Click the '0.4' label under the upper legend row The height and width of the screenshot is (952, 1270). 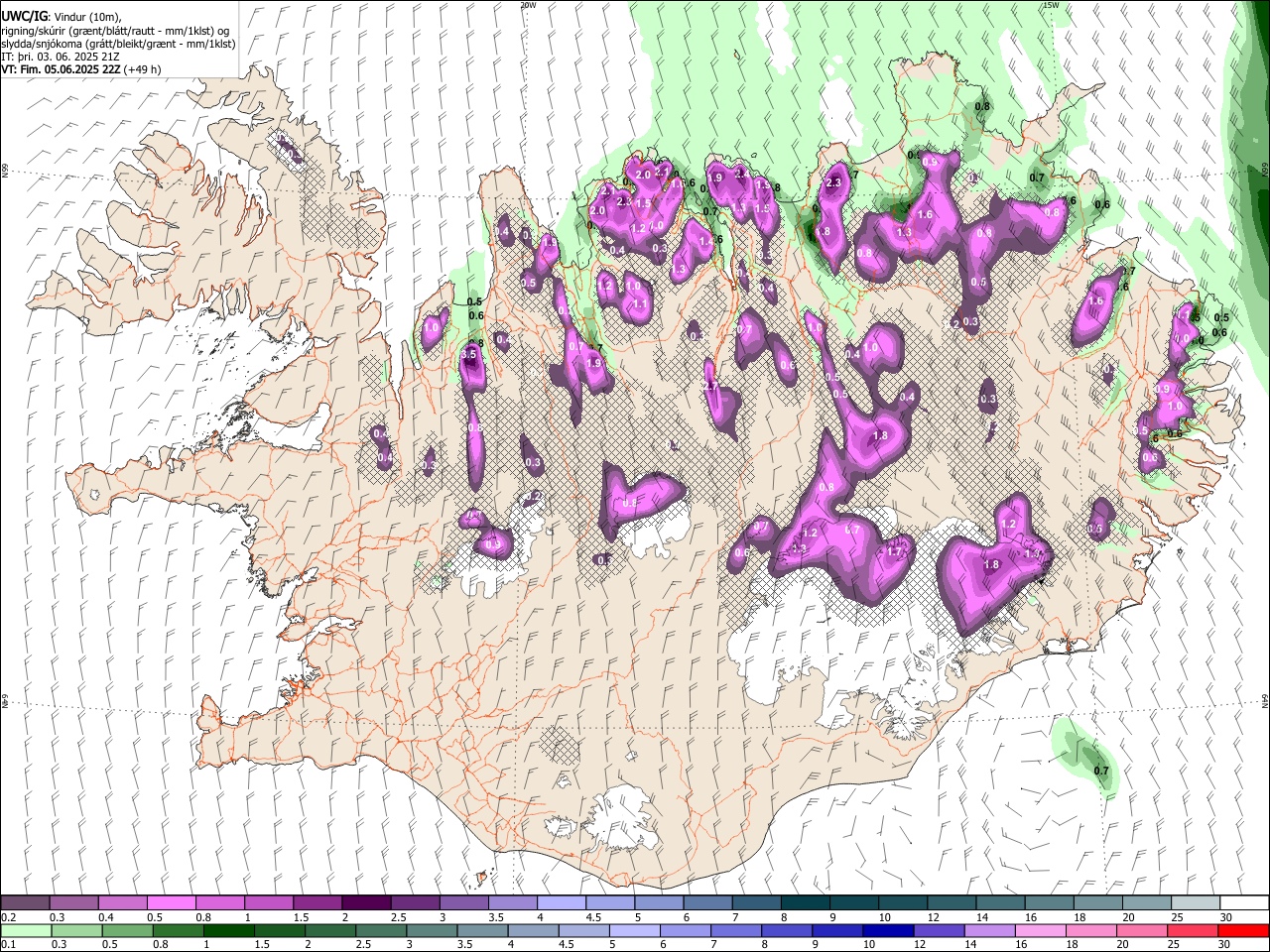(x=106, y=917)
